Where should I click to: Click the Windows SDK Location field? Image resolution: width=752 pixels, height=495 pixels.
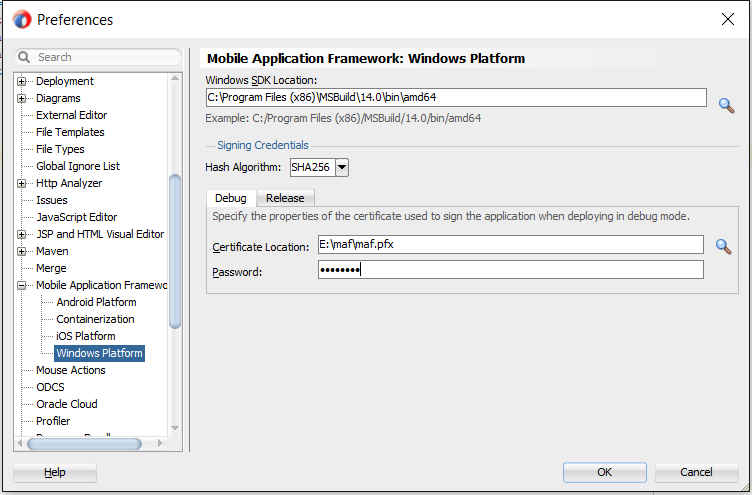click(456, 97)
